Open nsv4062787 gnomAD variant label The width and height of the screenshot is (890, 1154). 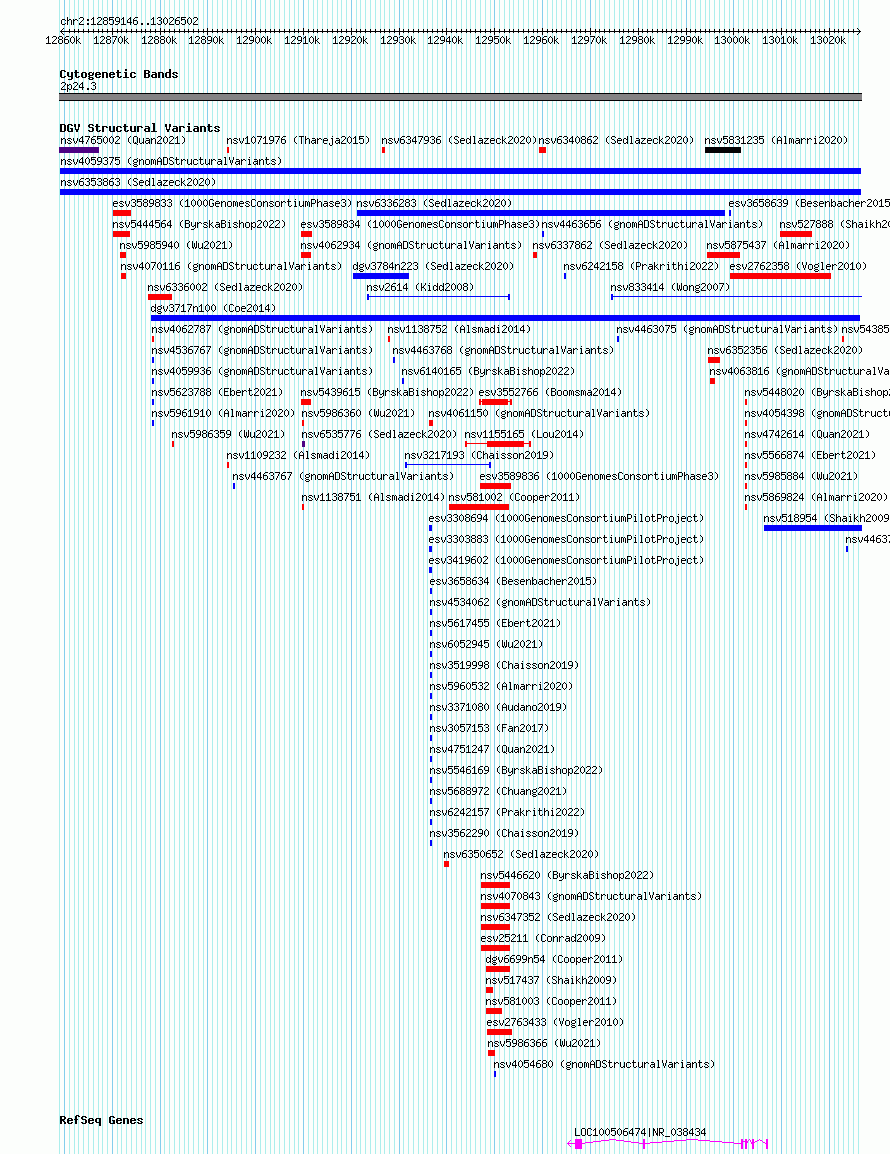pos(262,329)
